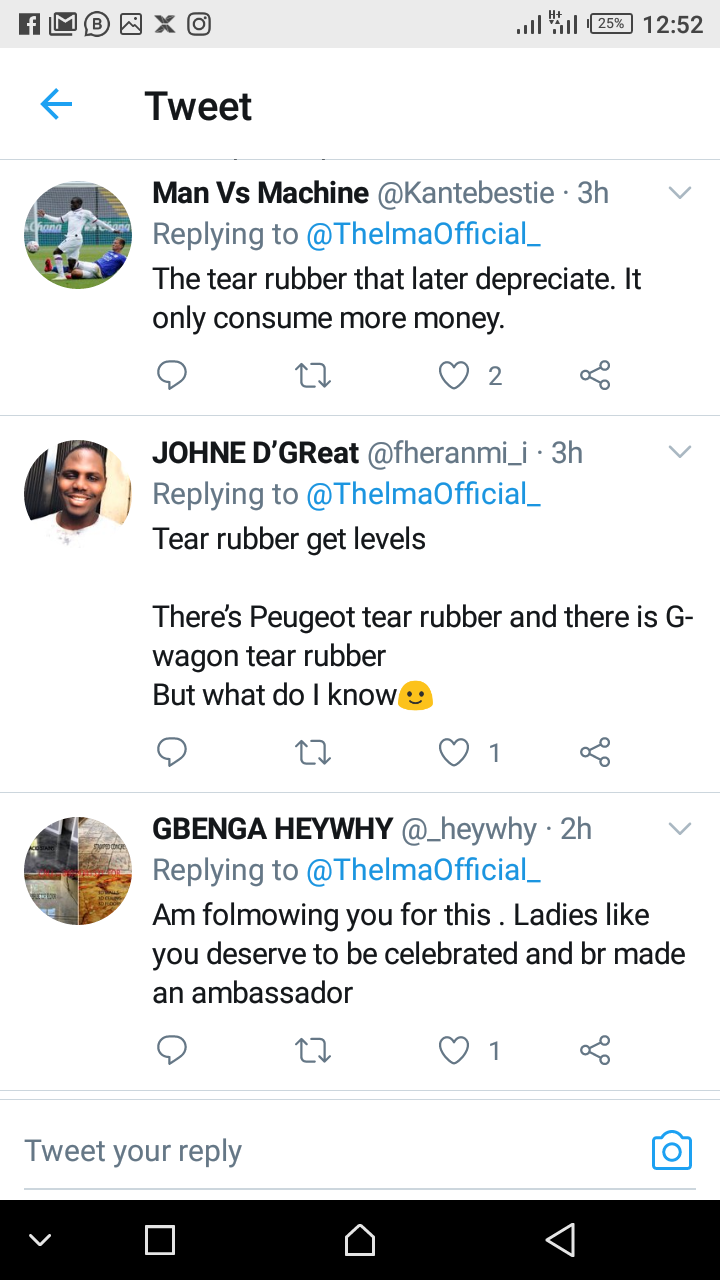Retweet JOHNE D'GReat's tweet
Viewport: 720px width, 1280px height.
(313, 752)
